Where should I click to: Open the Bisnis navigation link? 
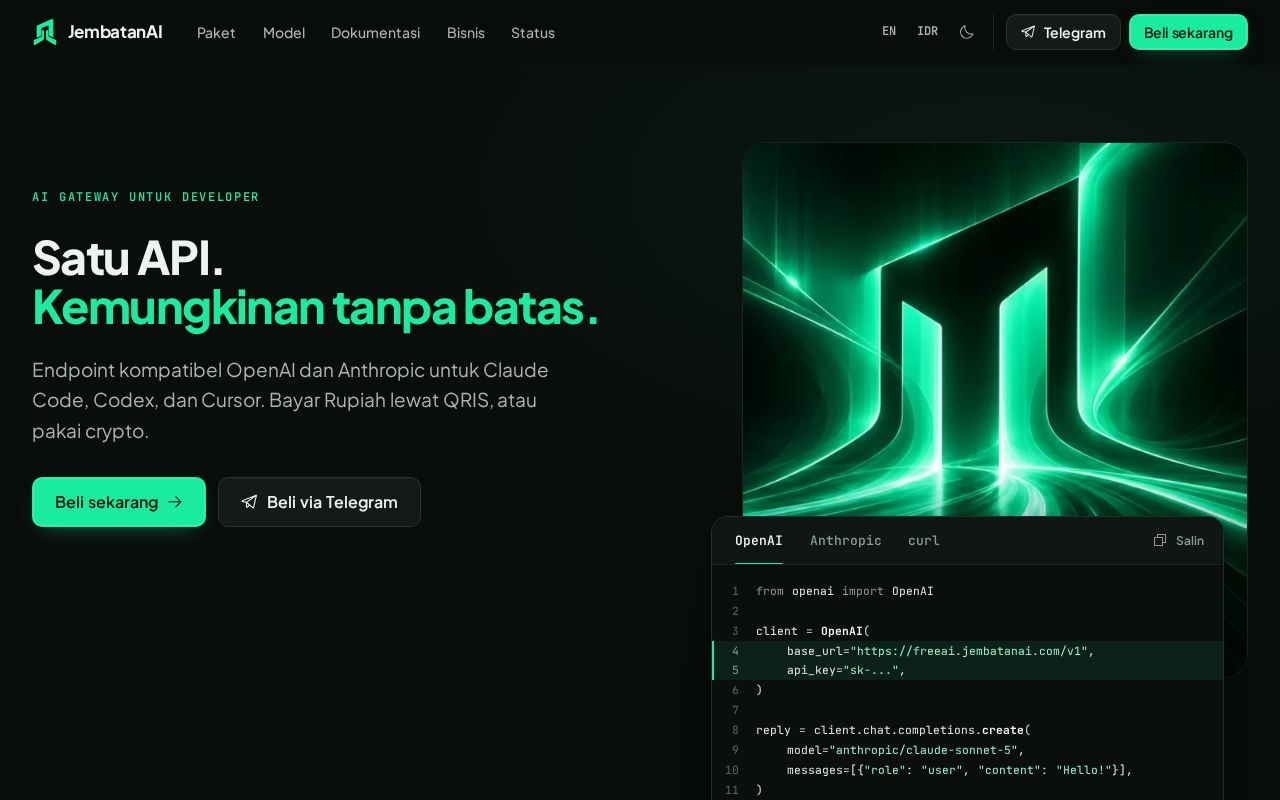point(466,33)
